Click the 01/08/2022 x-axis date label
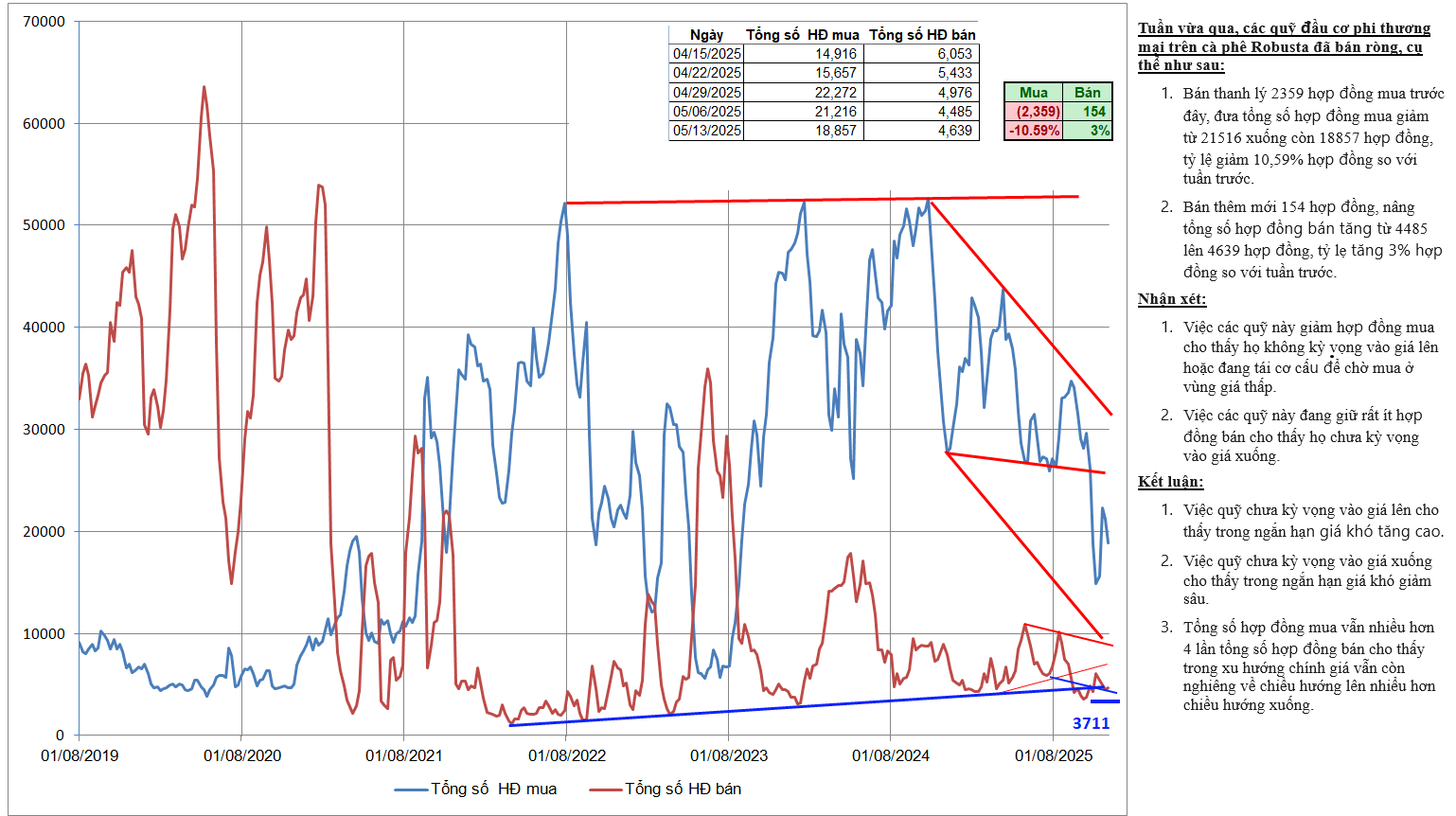The width and height of the screenshot is (1456, 816). (x=567, y=755)
